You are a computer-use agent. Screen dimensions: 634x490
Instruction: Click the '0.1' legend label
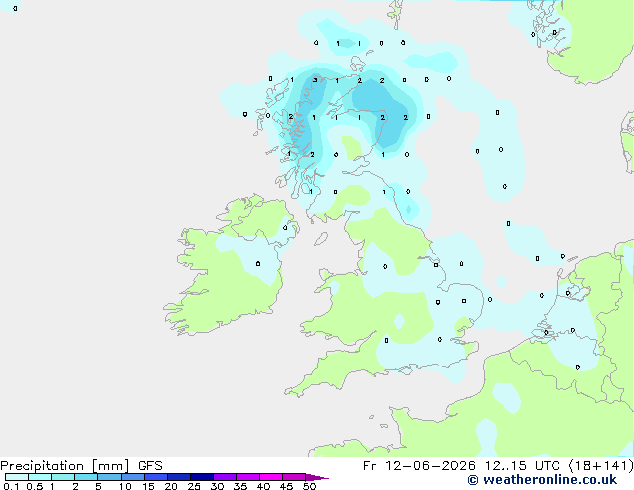(x=11, y=486)
